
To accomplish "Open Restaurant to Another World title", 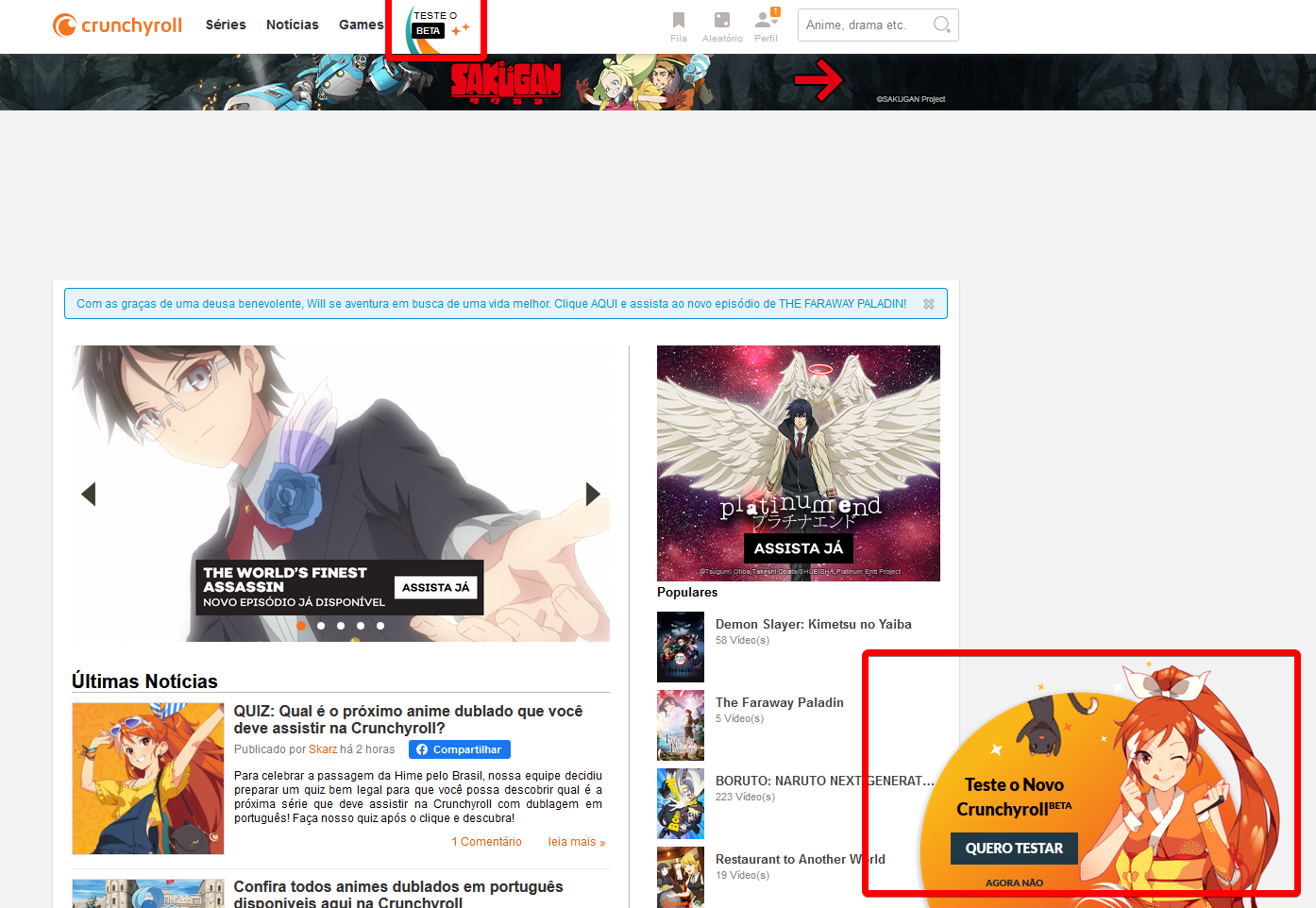I will [x=801, y=859].
